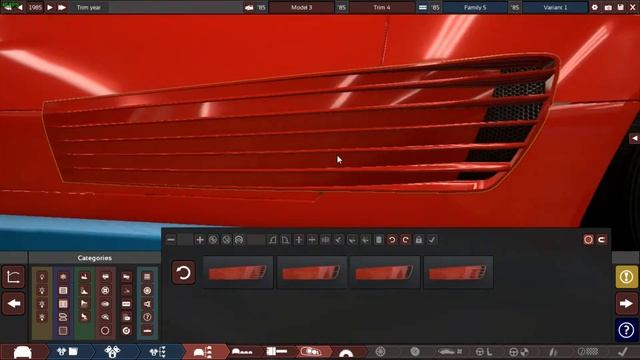Open settings gear in top bar
This screenshot has height=360, width=640.
[595, 7]
